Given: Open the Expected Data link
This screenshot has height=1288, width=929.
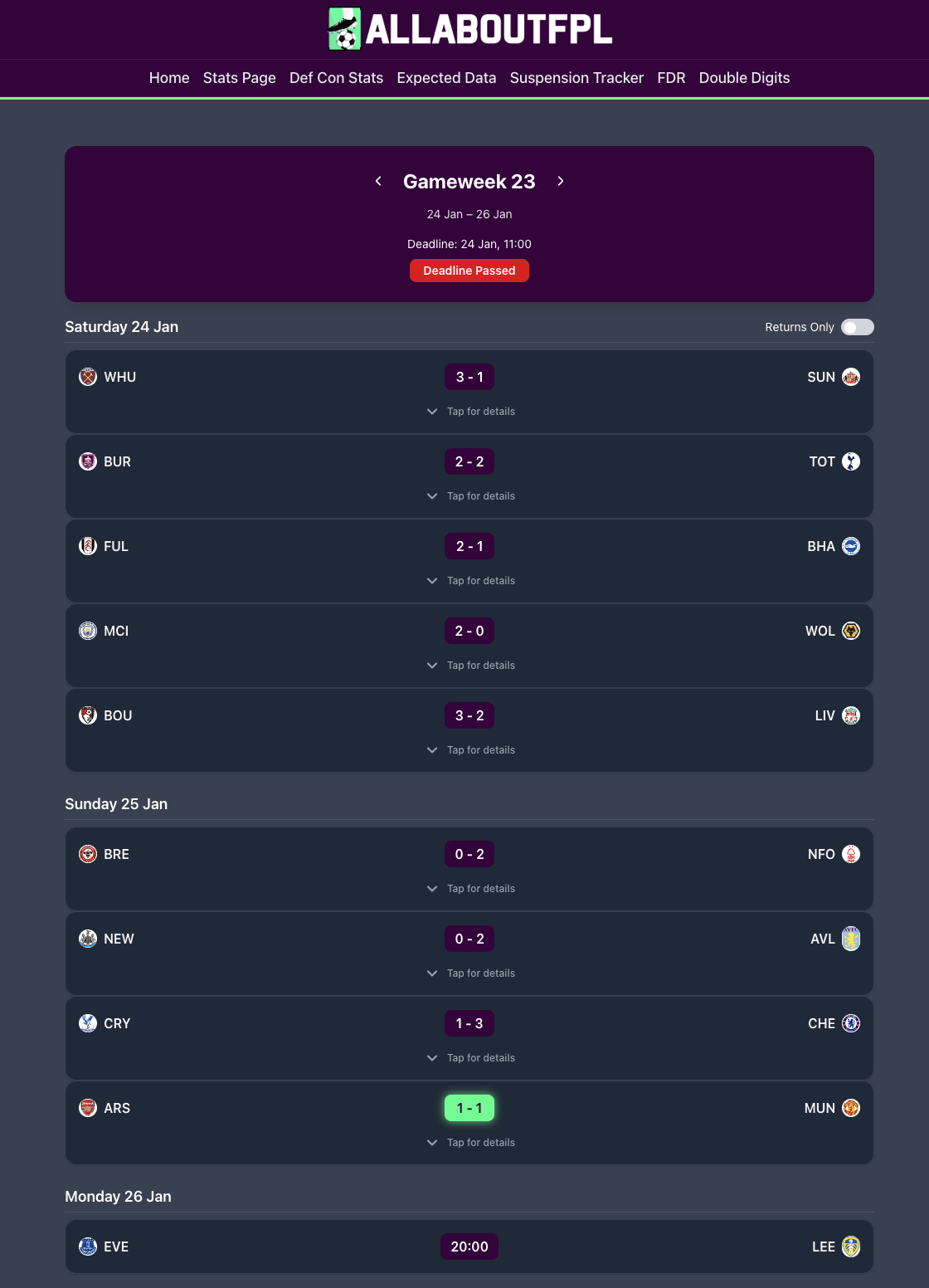Looking at the screenshot, I should pos(445,77).
